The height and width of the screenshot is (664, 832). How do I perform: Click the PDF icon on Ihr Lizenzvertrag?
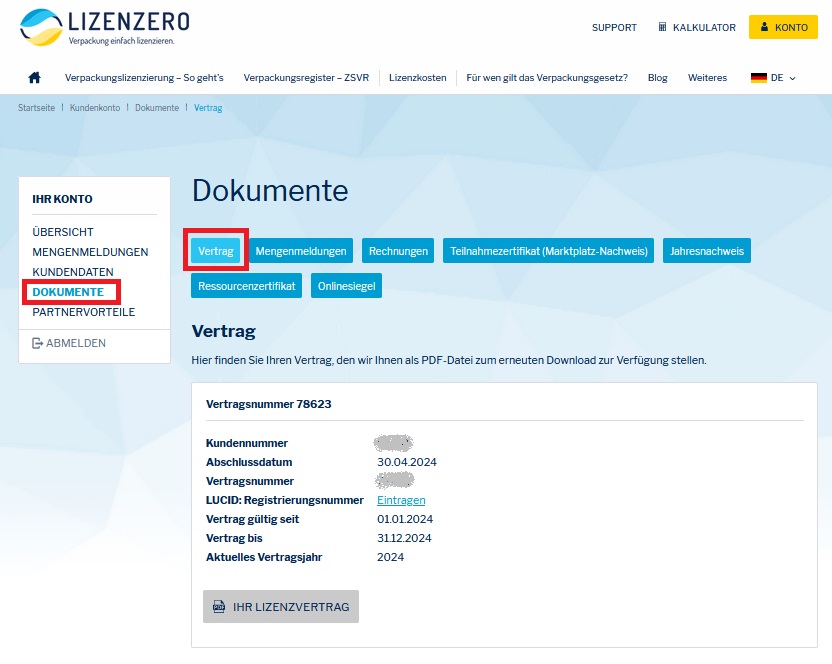pyautogui.click(x=219, y=606)
